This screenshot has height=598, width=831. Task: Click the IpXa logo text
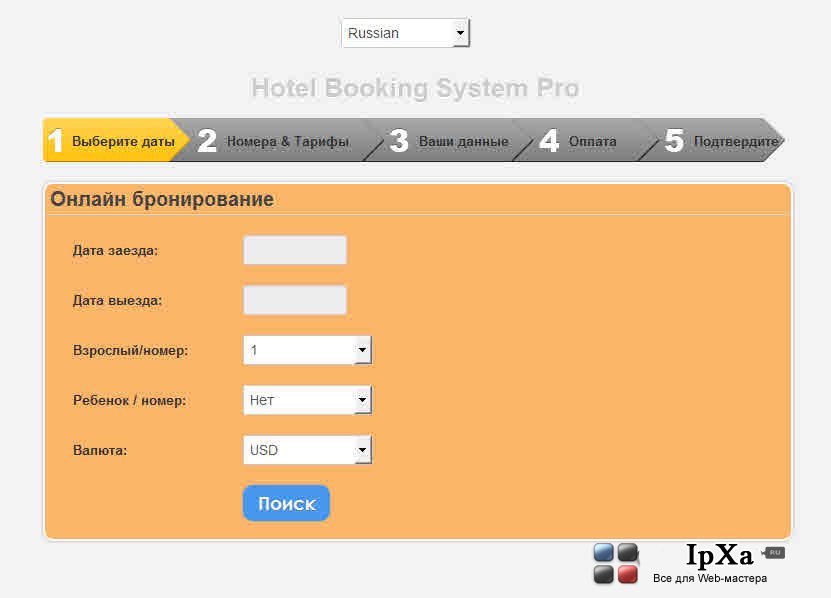[x=719, y=555]
